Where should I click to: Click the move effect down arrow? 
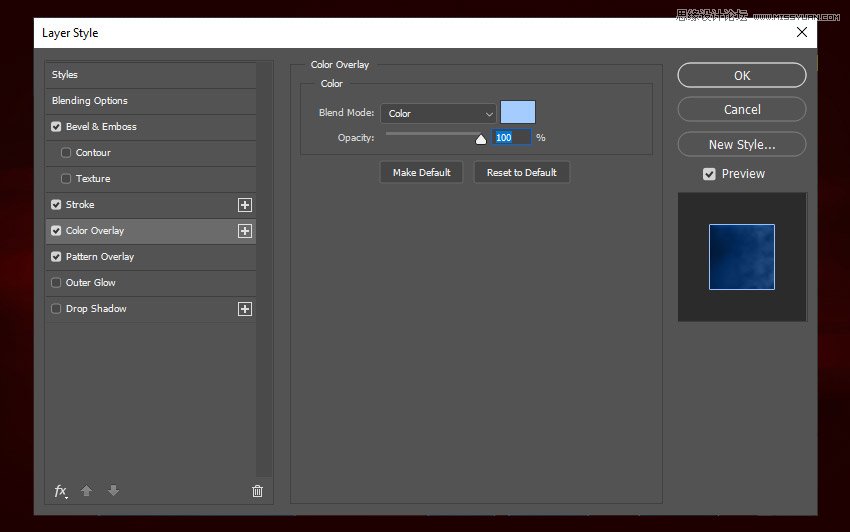coord(113,491)
